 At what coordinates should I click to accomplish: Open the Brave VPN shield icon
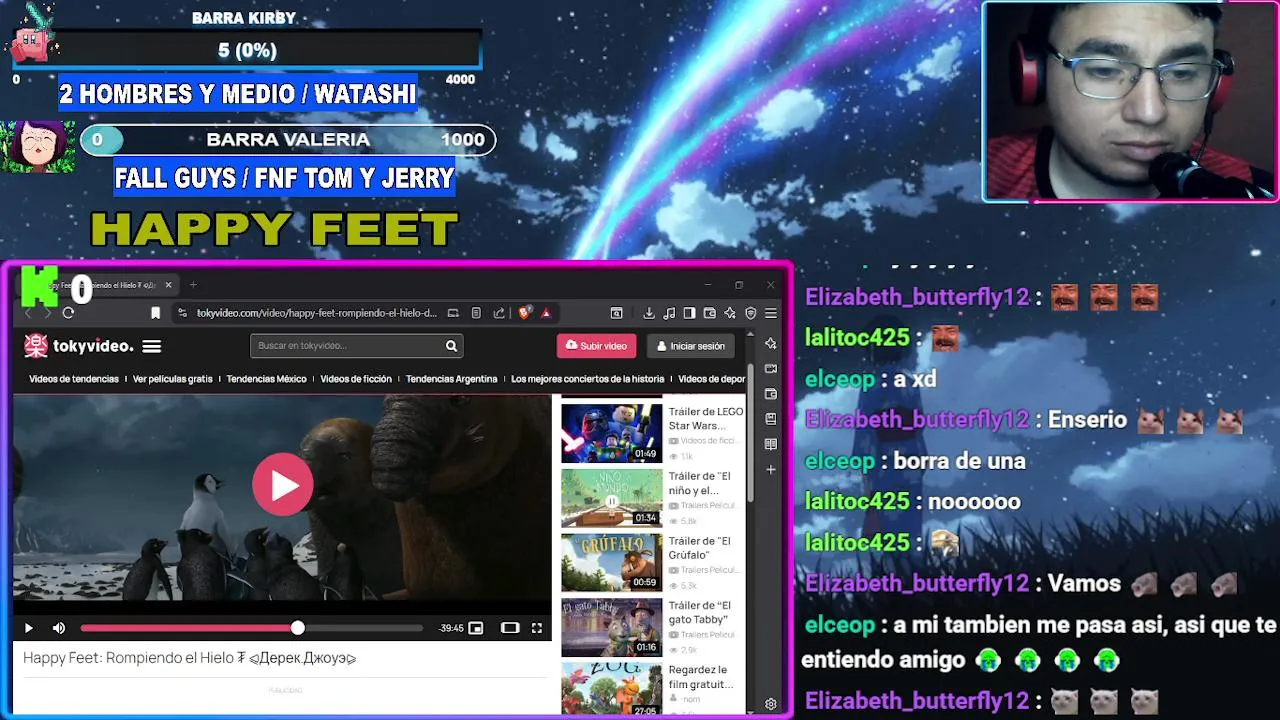click(750, 313)
